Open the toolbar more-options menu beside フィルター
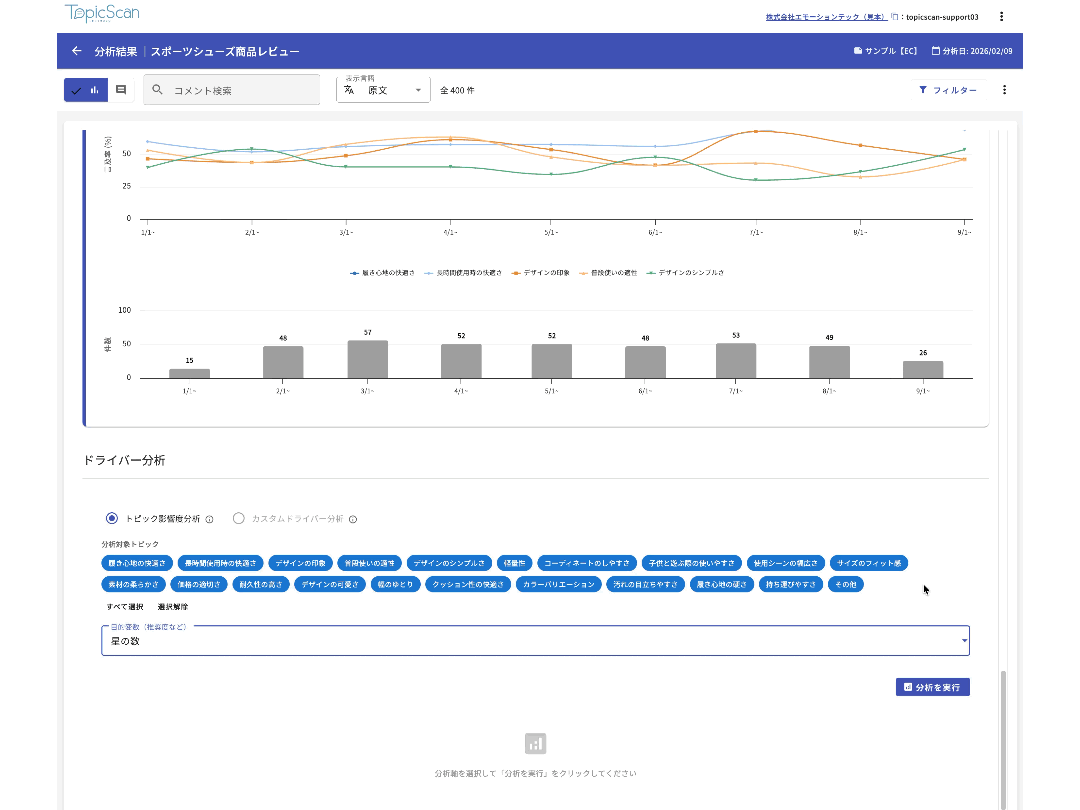1080x810 pixels. [x=1004, y=90]
